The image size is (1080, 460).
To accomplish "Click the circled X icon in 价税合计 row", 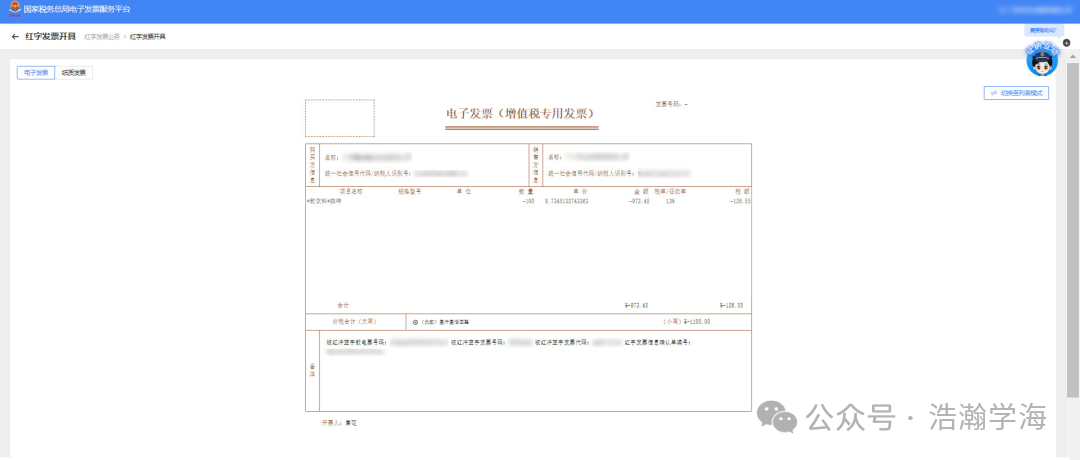I will pyautogui.click(x=415, y=322).
